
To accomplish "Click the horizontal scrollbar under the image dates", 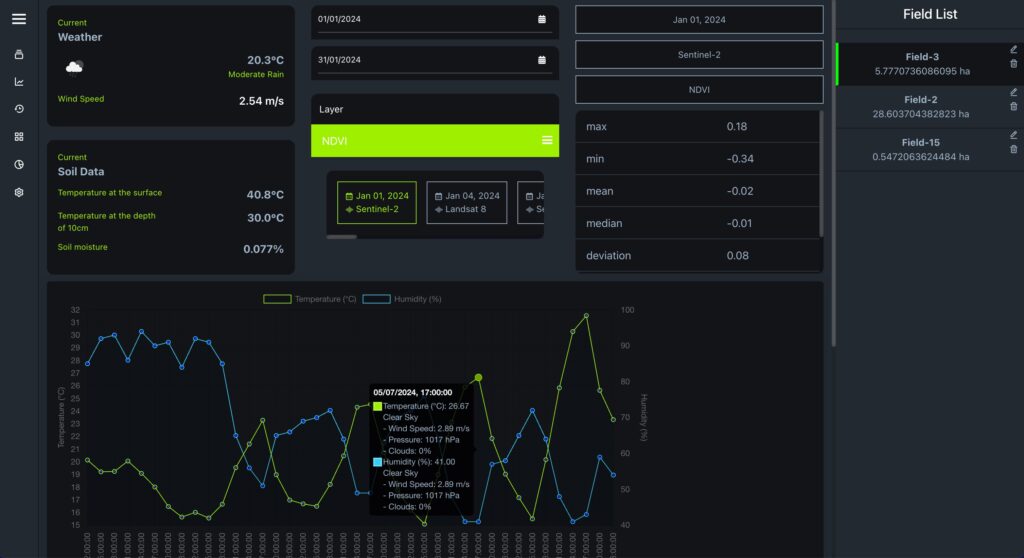I will pyautogui.click(x=342, y=237).
